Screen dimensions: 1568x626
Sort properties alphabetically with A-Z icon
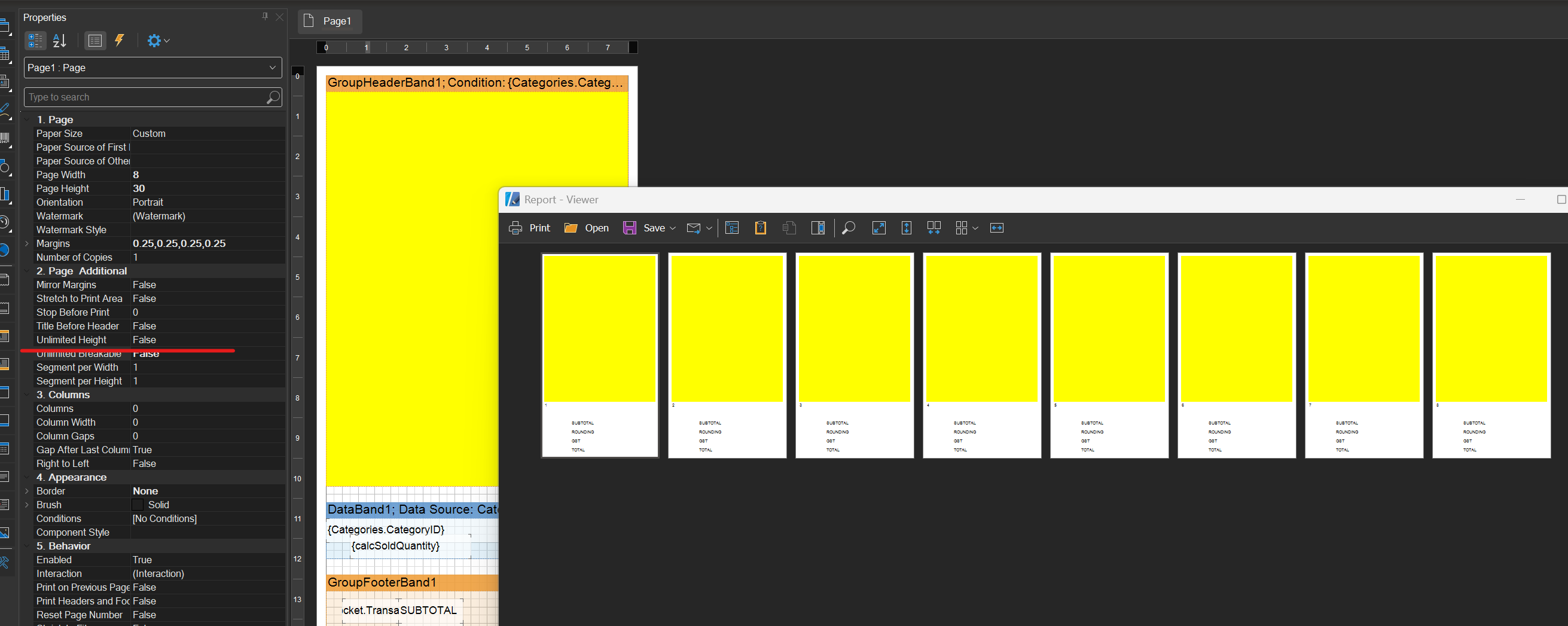tap(60, 41)
